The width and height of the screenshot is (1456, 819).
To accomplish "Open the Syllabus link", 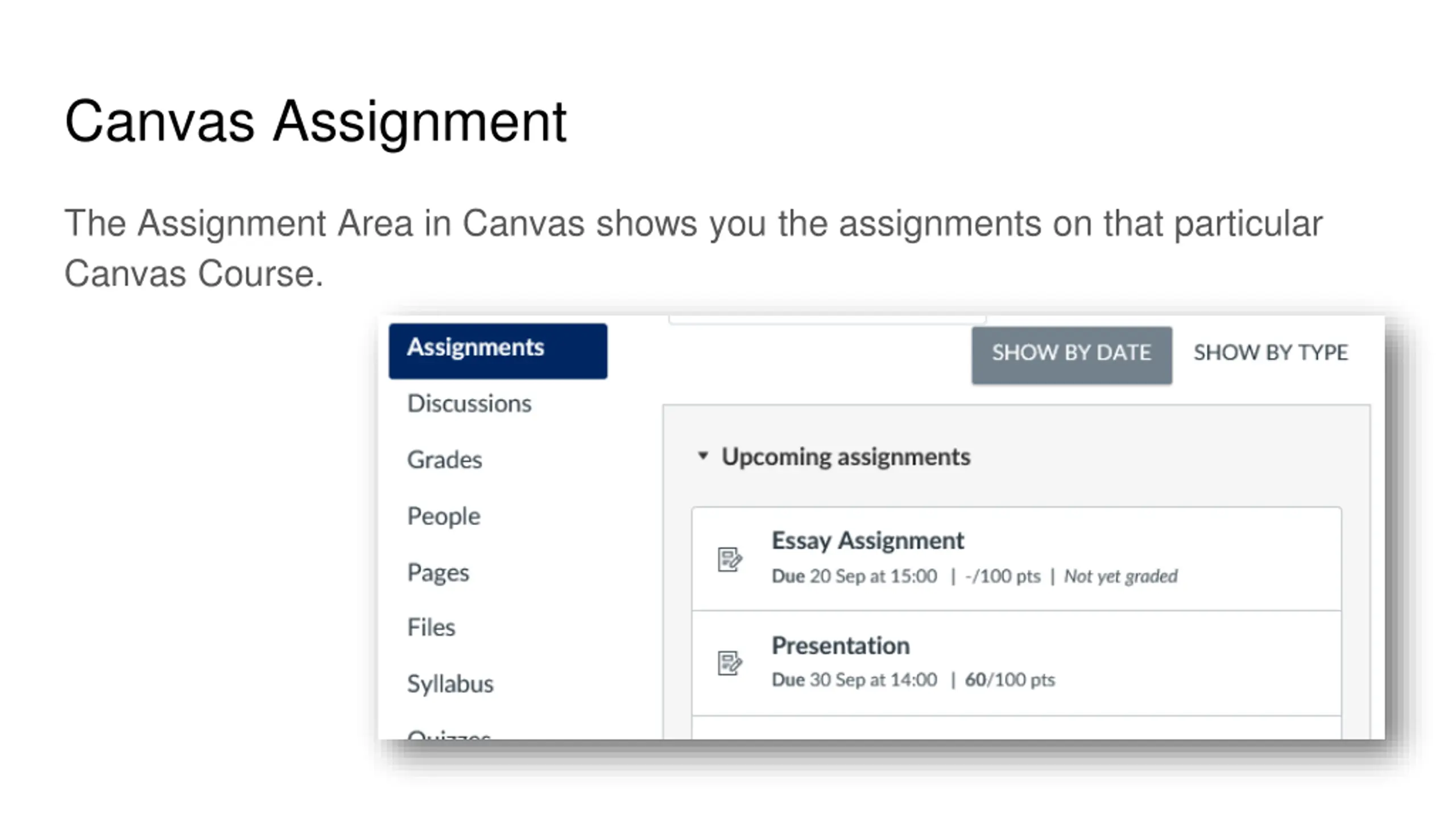I will 450,684.
